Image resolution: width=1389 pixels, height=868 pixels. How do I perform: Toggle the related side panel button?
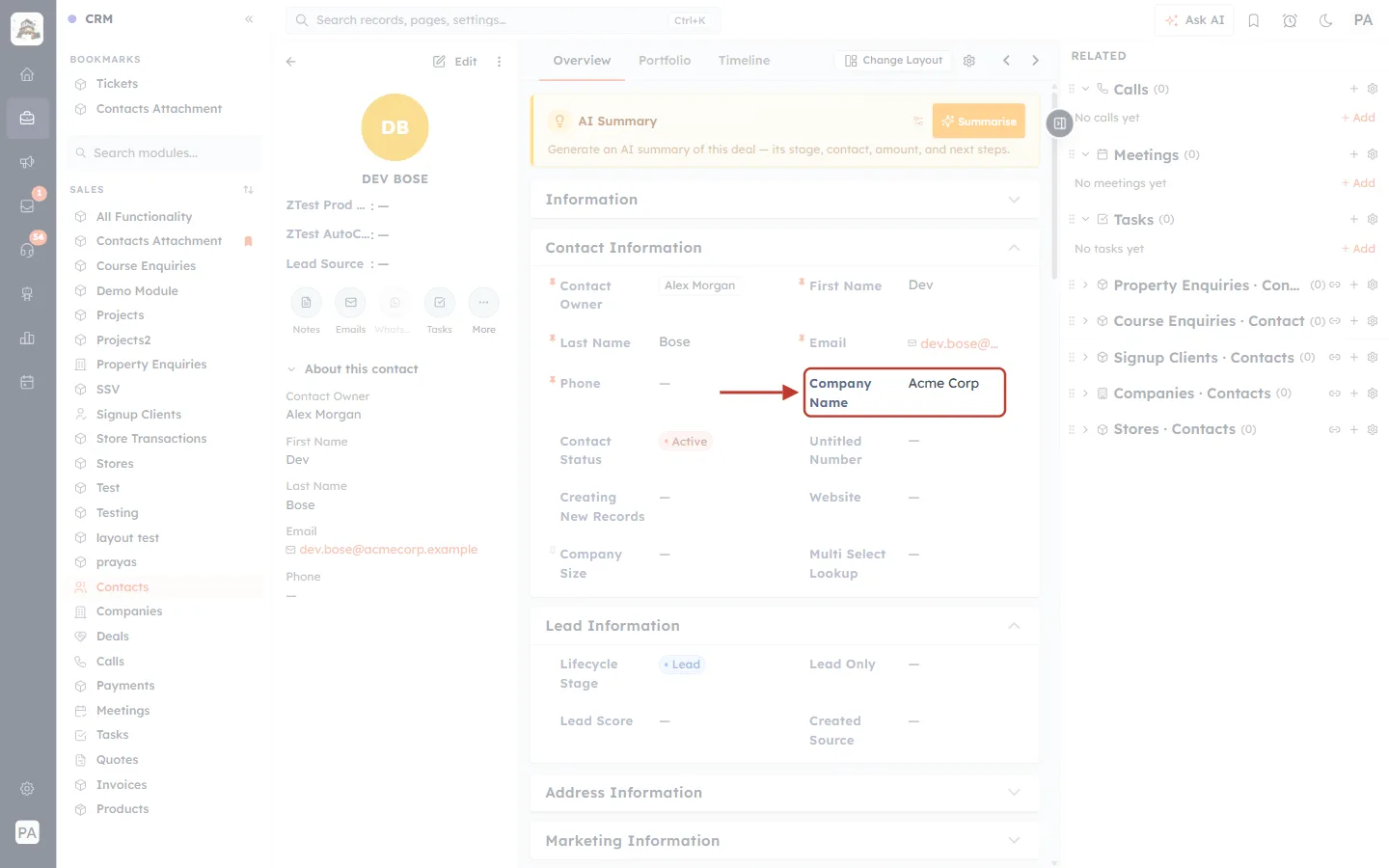point(1059,123)
